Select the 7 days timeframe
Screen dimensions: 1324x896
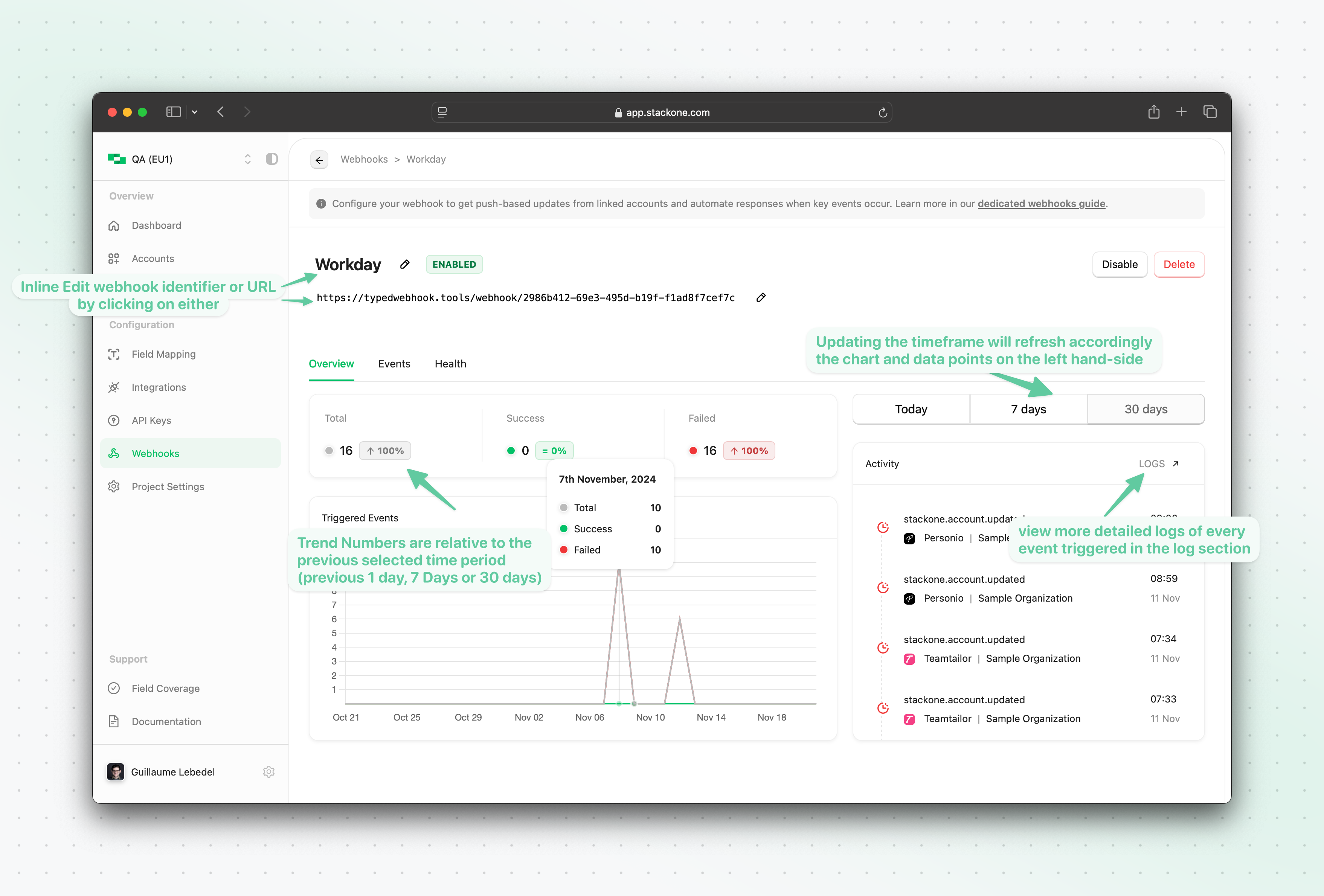point(1028,409)
